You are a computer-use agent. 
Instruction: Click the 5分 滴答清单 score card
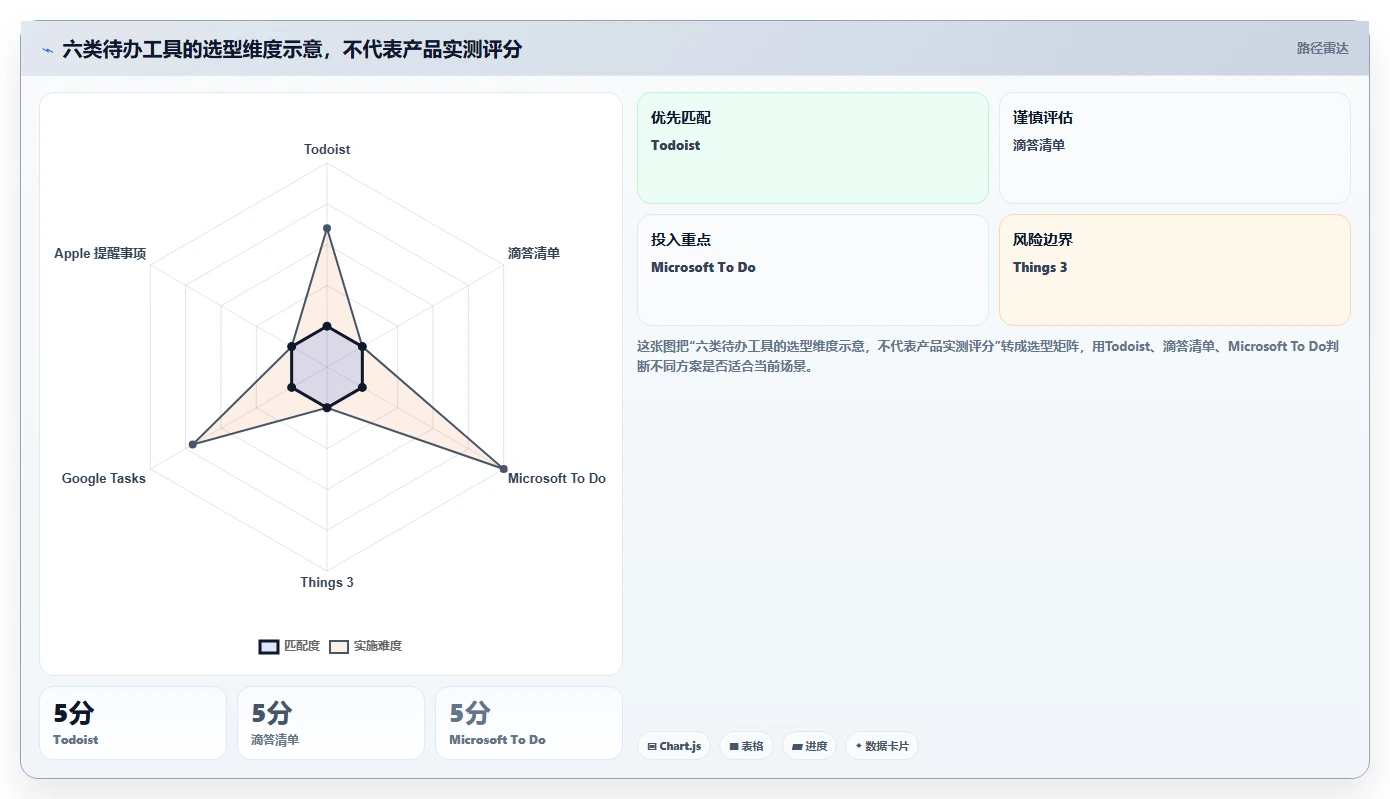point(331,723)
